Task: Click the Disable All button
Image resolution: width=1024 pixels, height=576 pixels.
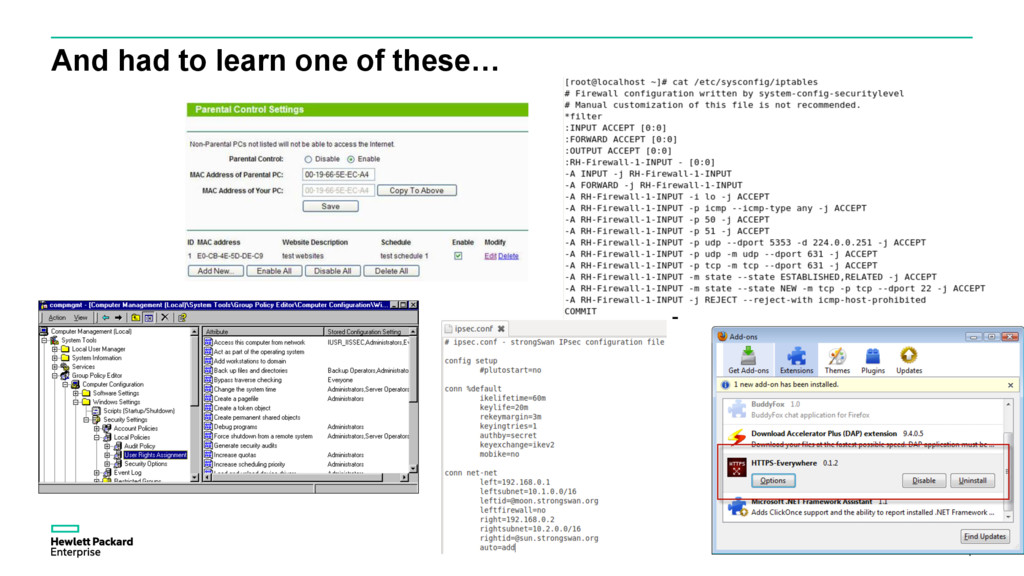Action: tap(332, 271)
